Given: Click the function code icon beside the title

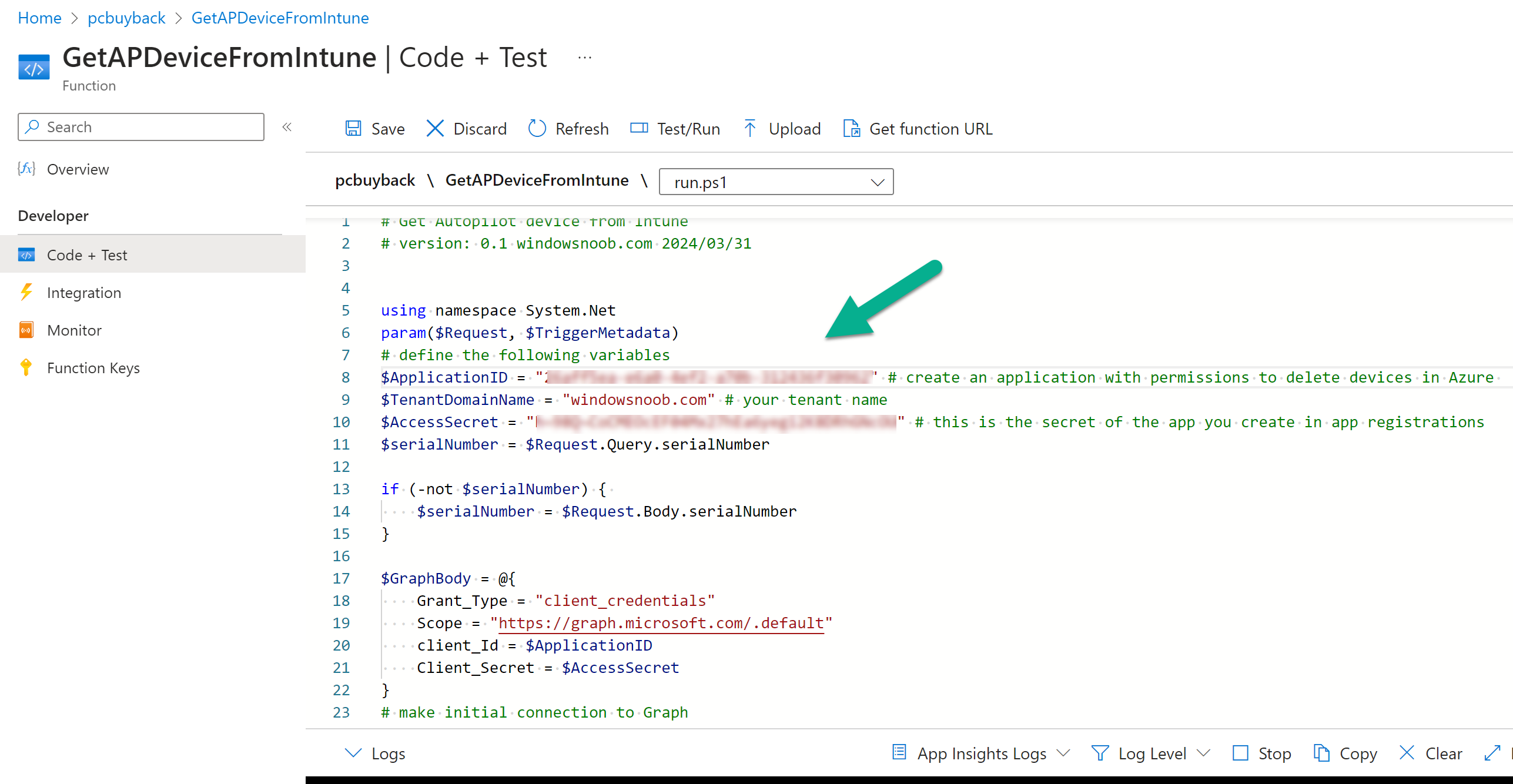Looking at the screenshot, I should 34,67.
